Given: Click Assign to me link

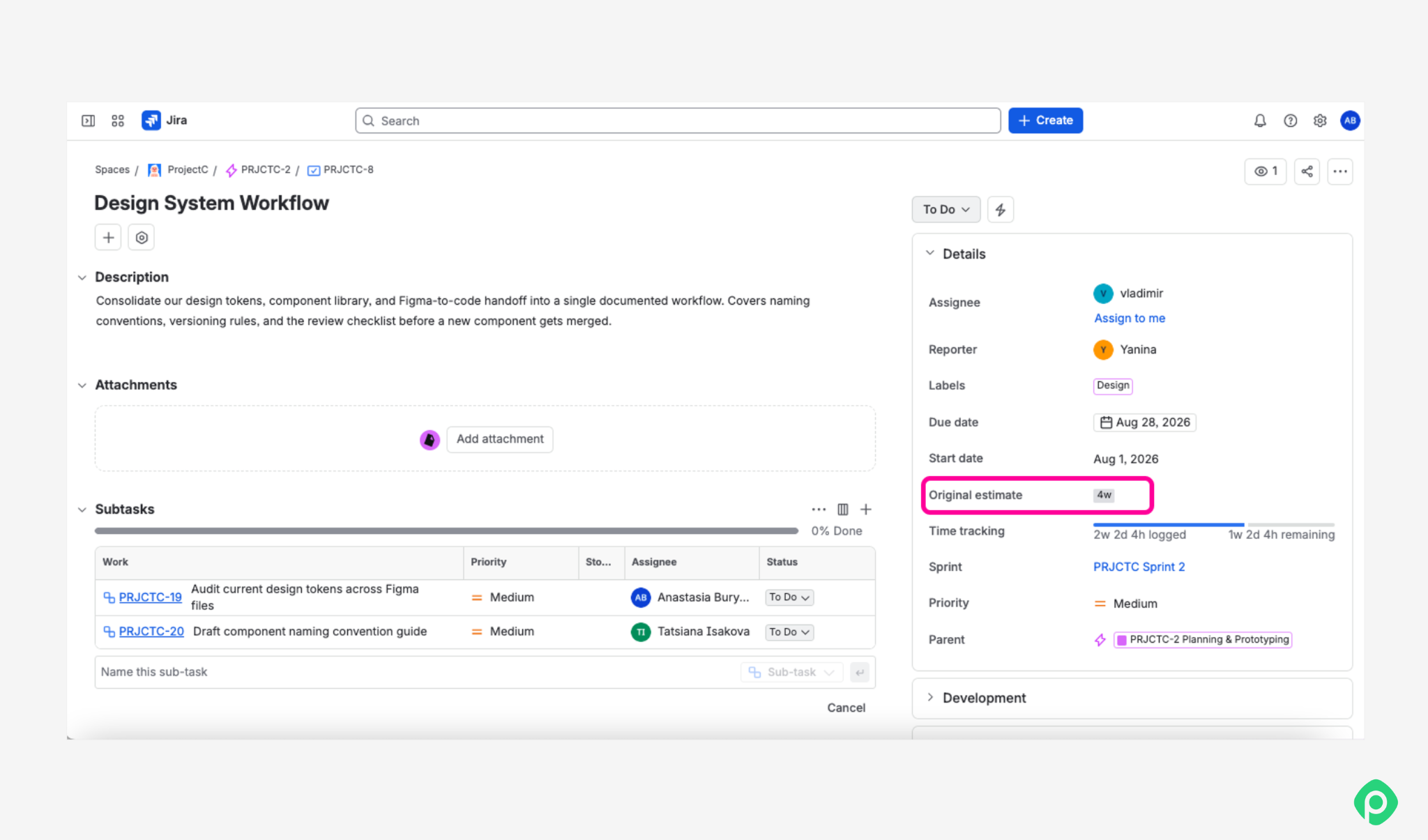Looking at the screenshot, I should click(x=1129, y=319).
